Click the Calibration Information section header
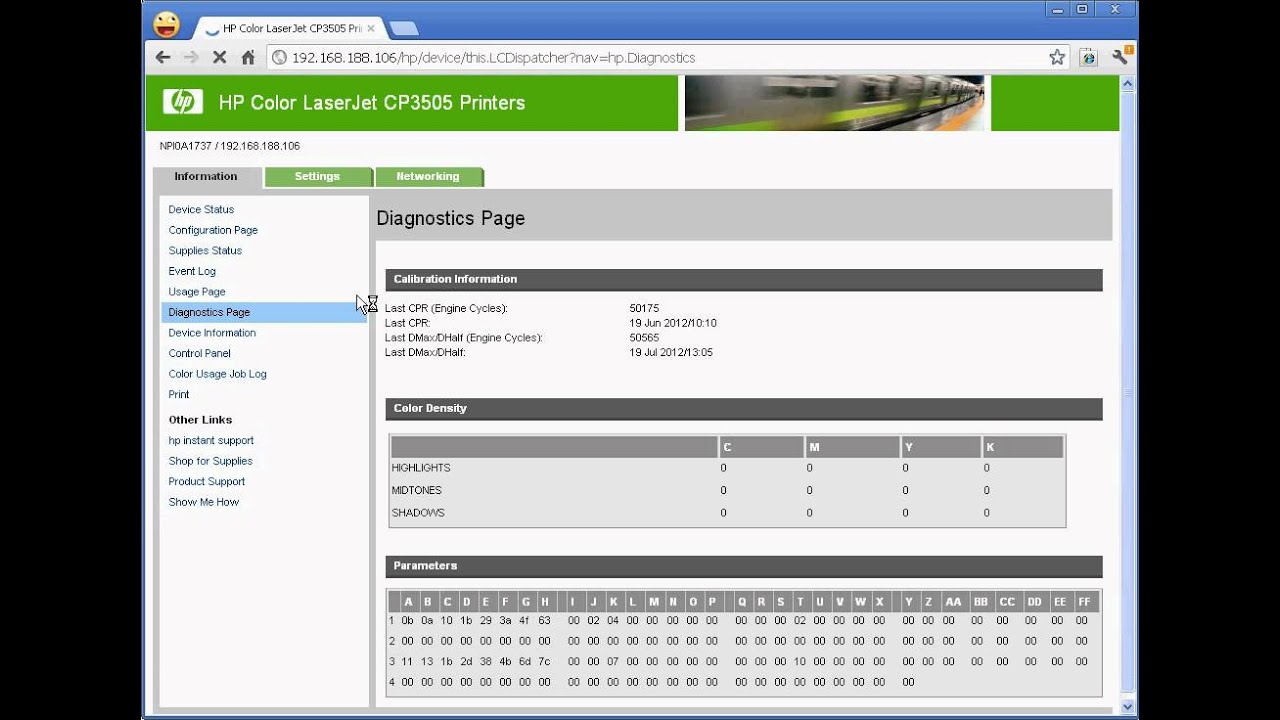This screenshot has height=720, width=1280. pyautogui.click(x=744, y=279)
